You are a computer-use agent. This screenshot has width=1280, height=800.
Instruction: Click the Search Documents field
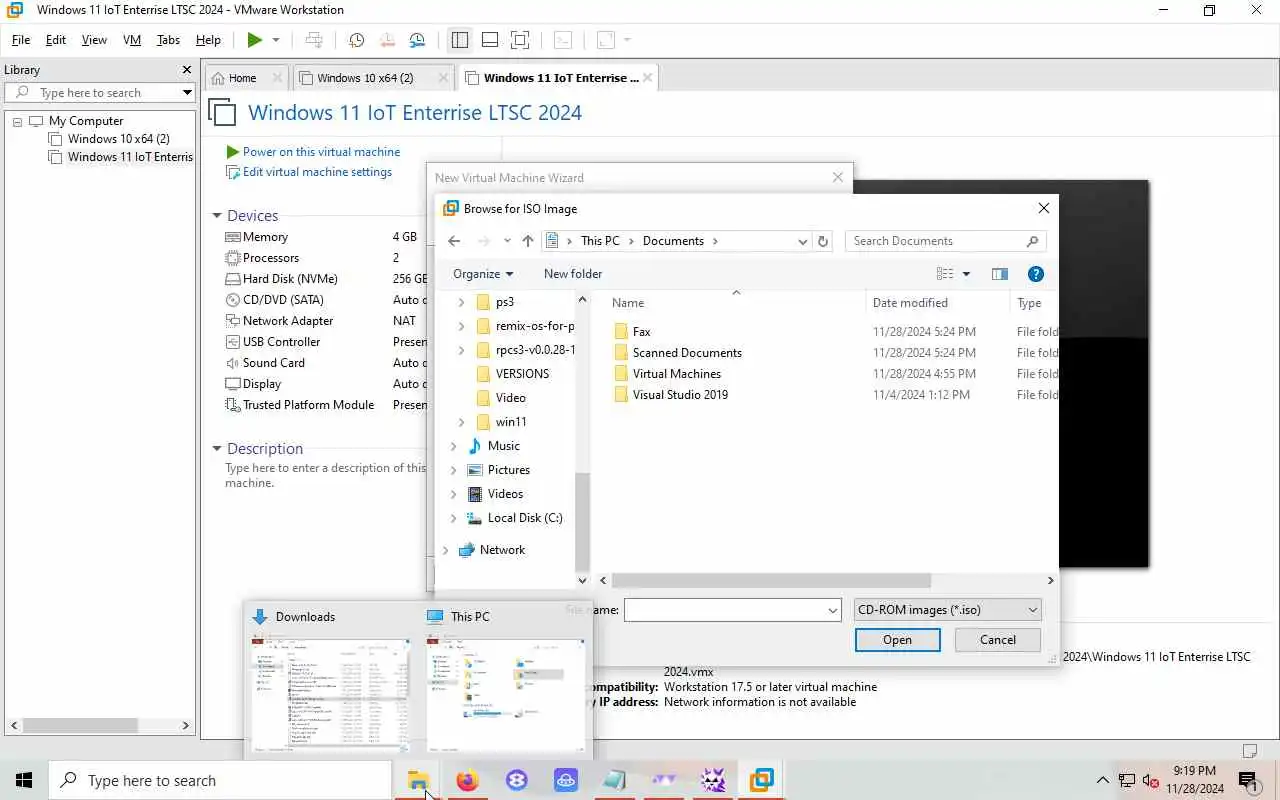946,241
